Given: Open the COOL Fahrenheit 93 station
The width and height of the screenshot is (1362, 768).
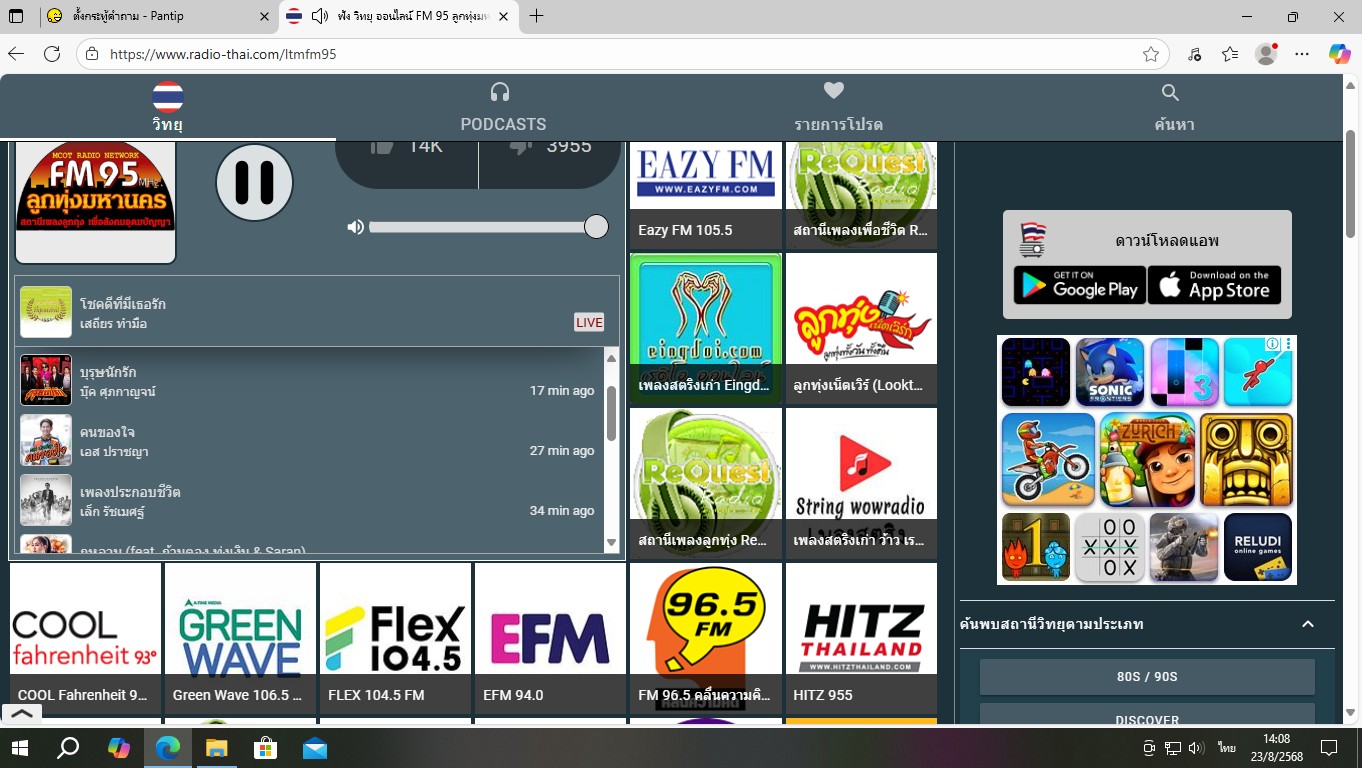Looking at the screenshot, I should pos(86,638).
